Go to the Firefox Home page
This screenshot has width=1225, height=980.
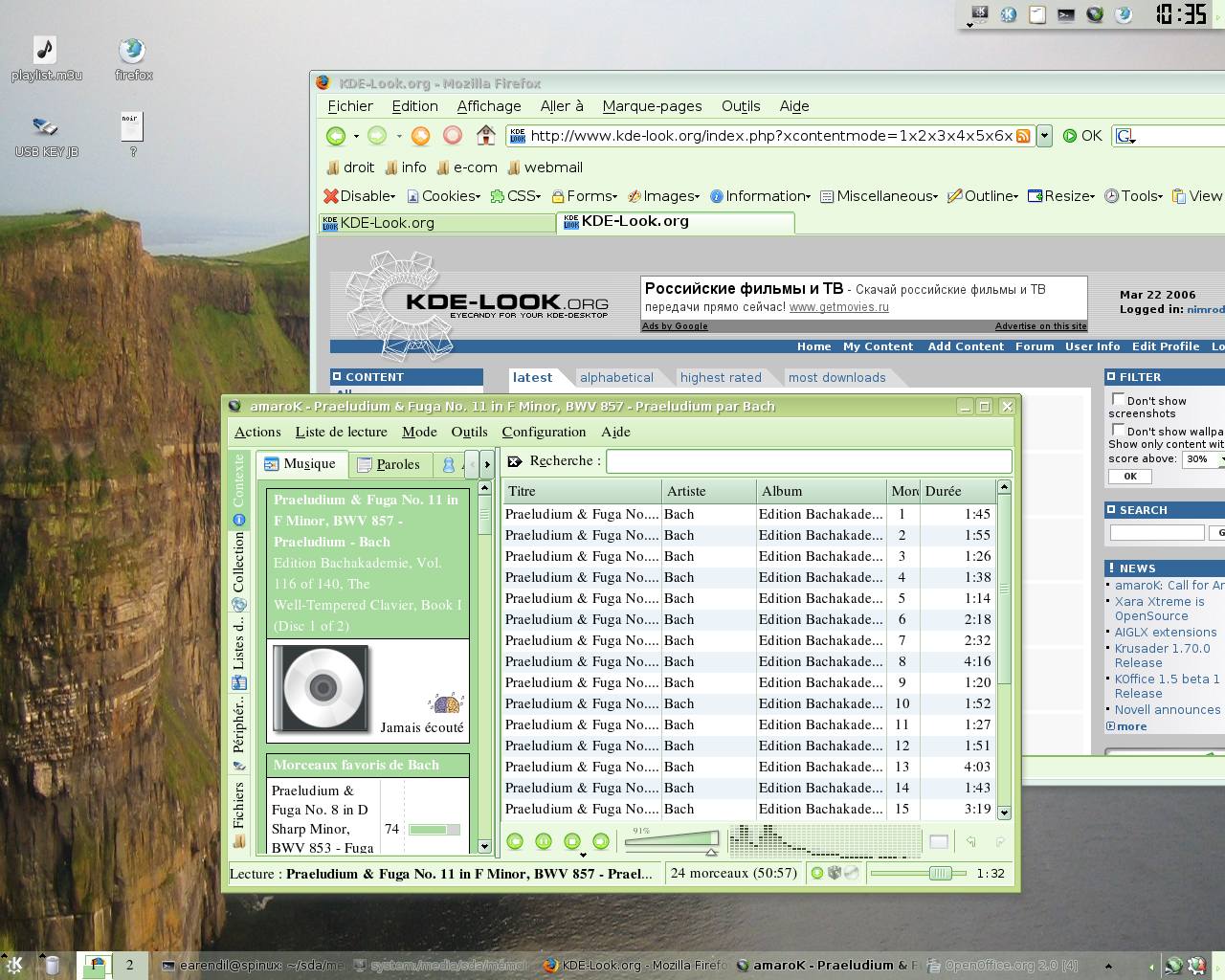click(x=486, y=135)
